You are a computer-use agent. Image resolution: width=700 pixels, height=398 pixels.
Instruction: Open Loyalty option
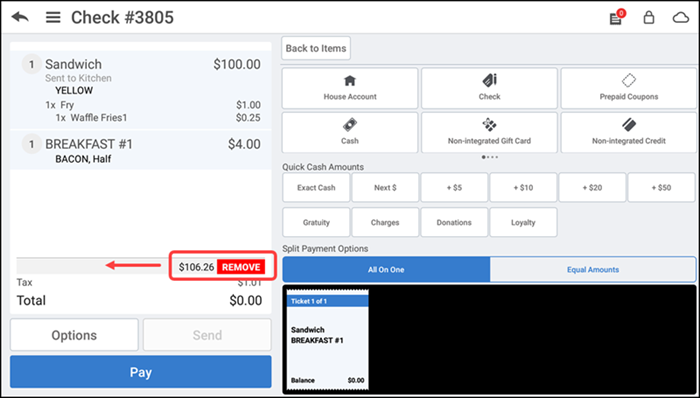pyautogui.click(x=523, y=222)
